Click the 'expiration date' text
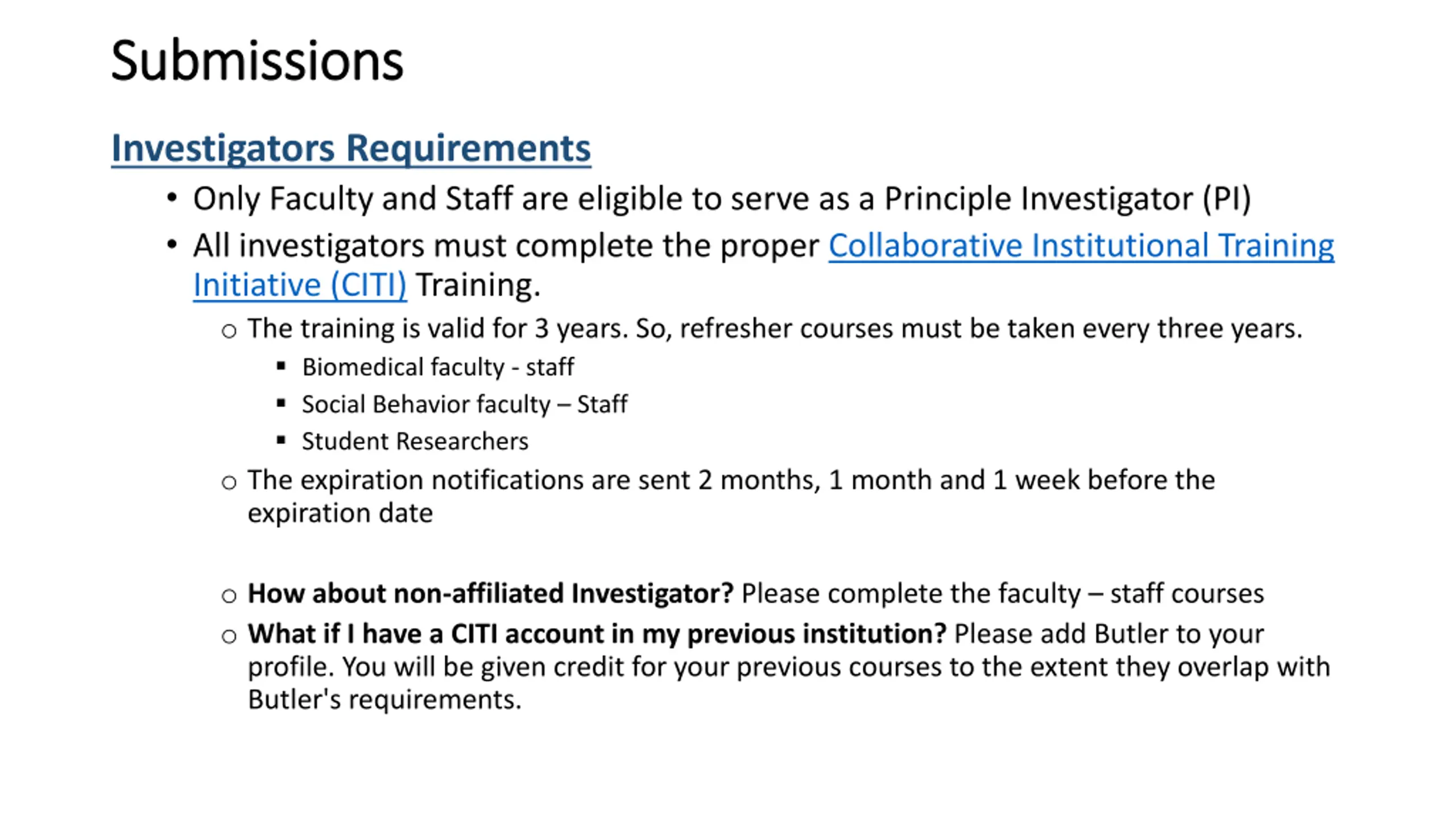This screenshot has height=819, width=1456. click(x=340, y=513)
